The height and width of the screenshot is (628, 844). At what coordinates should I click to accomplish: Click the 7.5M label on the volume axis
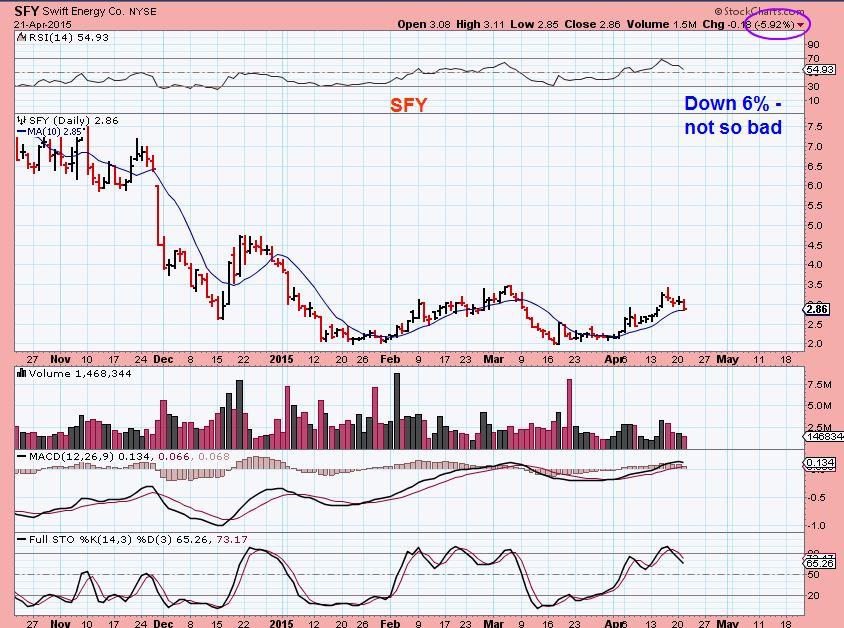pos(820,384)
